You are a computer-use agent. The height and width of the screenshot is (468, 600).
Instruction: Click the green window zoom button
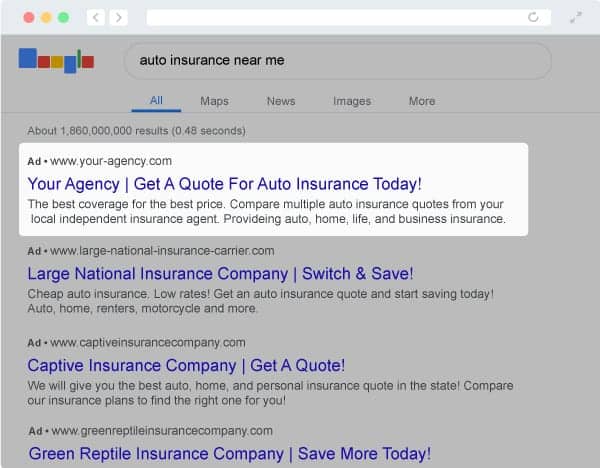point(64,18)
